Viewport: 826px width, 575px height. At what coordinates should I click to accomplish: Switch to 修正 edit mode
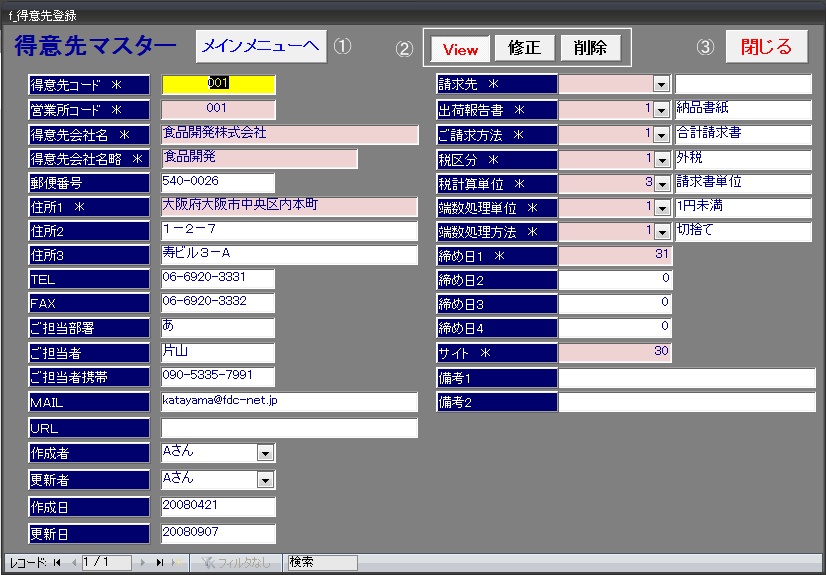524,48
